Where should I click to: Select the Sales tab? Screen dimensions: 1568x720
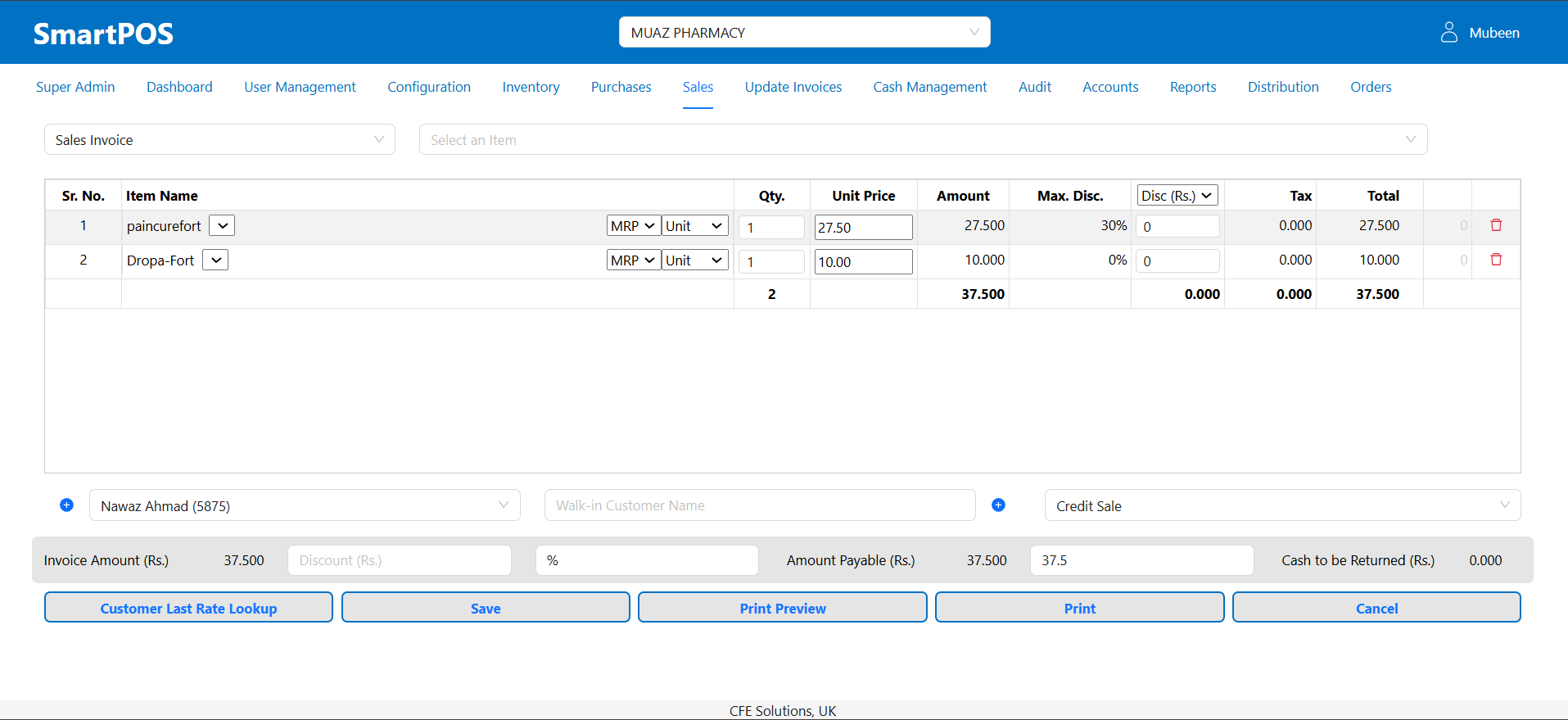698,87
